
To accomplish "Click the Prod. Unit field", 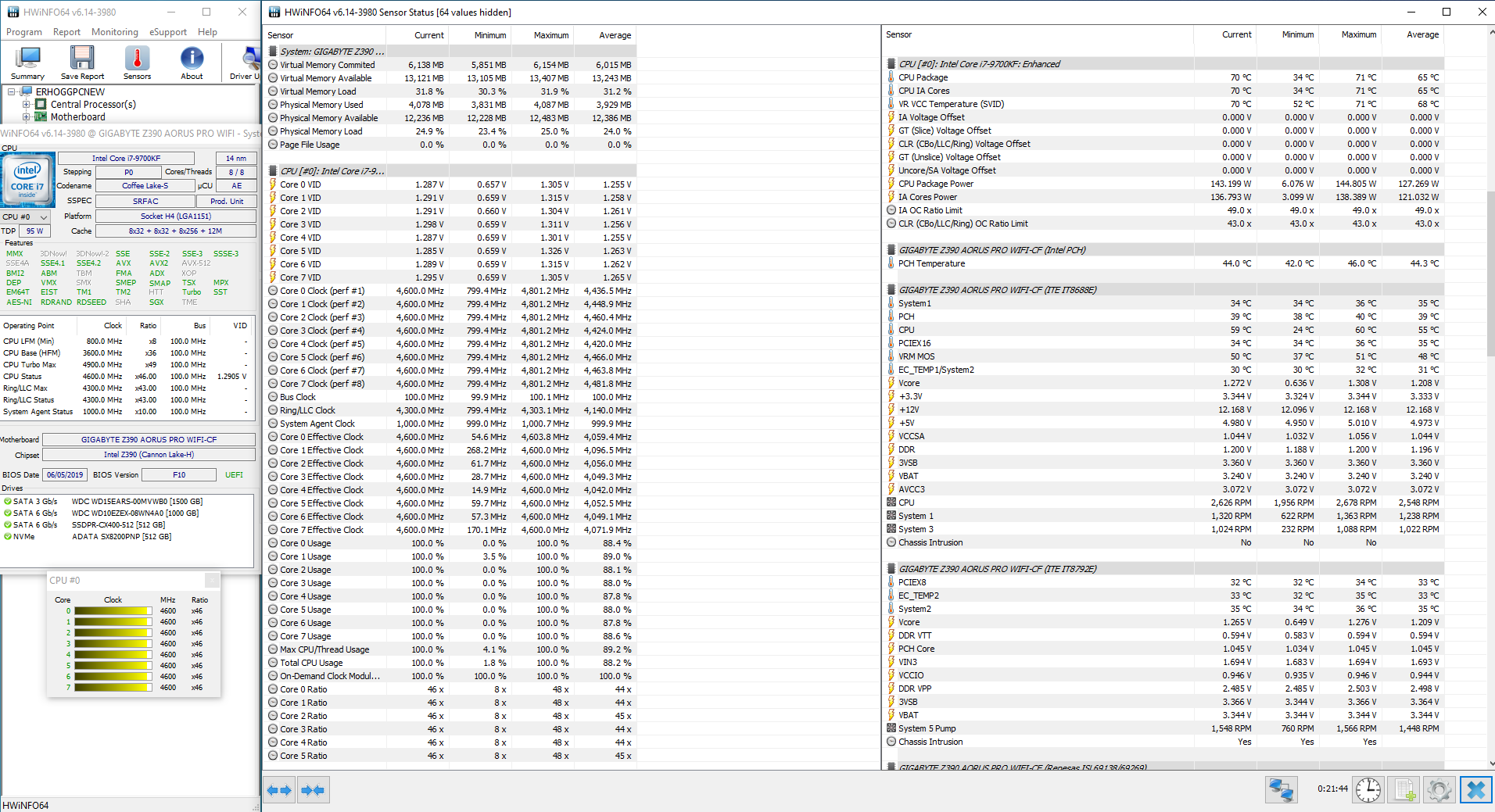I will click(x=227, y=201).
